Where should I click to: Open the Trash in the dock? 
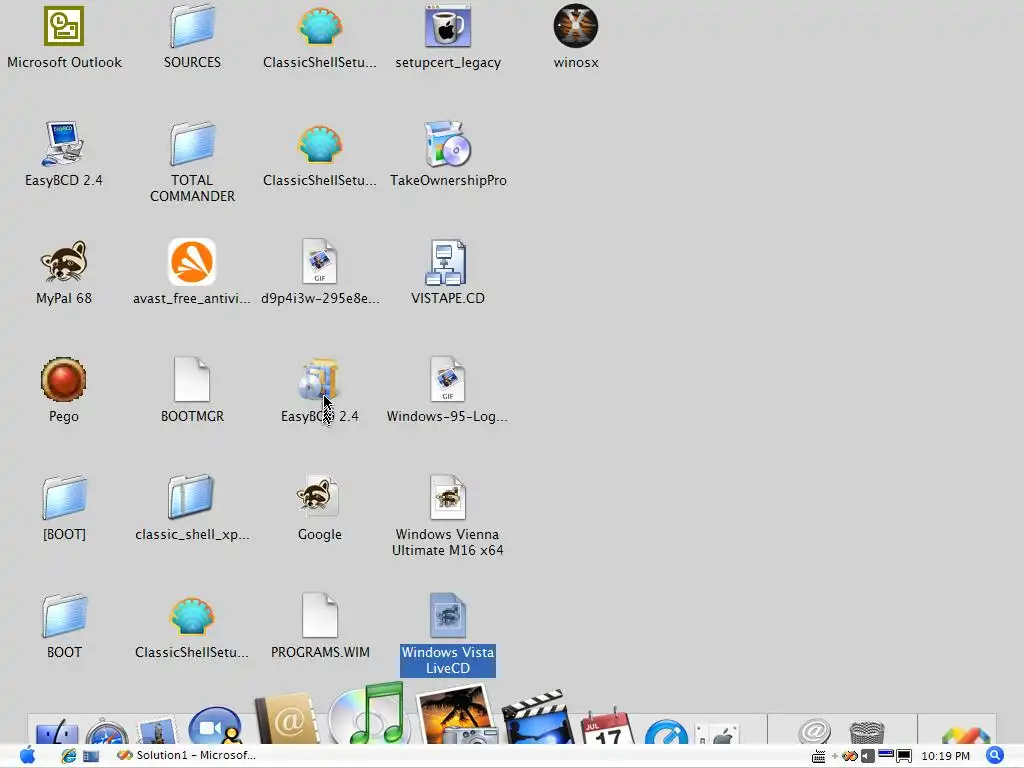867,733
